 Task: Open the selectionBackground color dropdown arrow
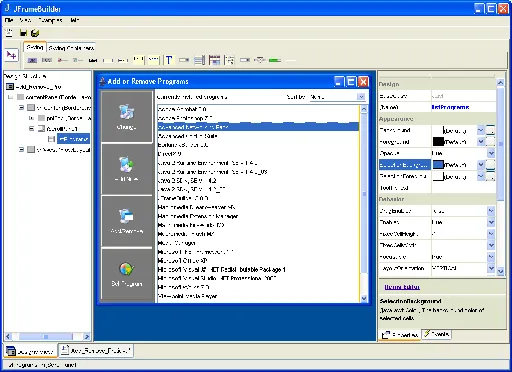481,165
